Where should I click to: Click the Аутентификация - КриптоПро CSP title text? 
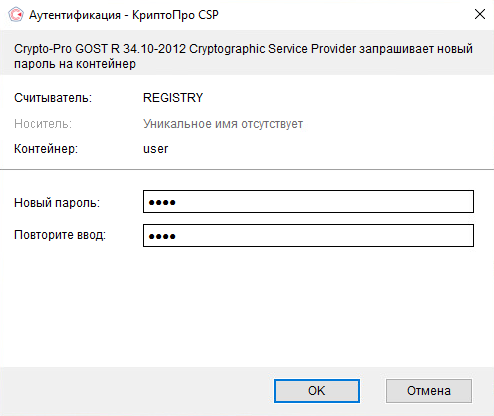[124, 15]
